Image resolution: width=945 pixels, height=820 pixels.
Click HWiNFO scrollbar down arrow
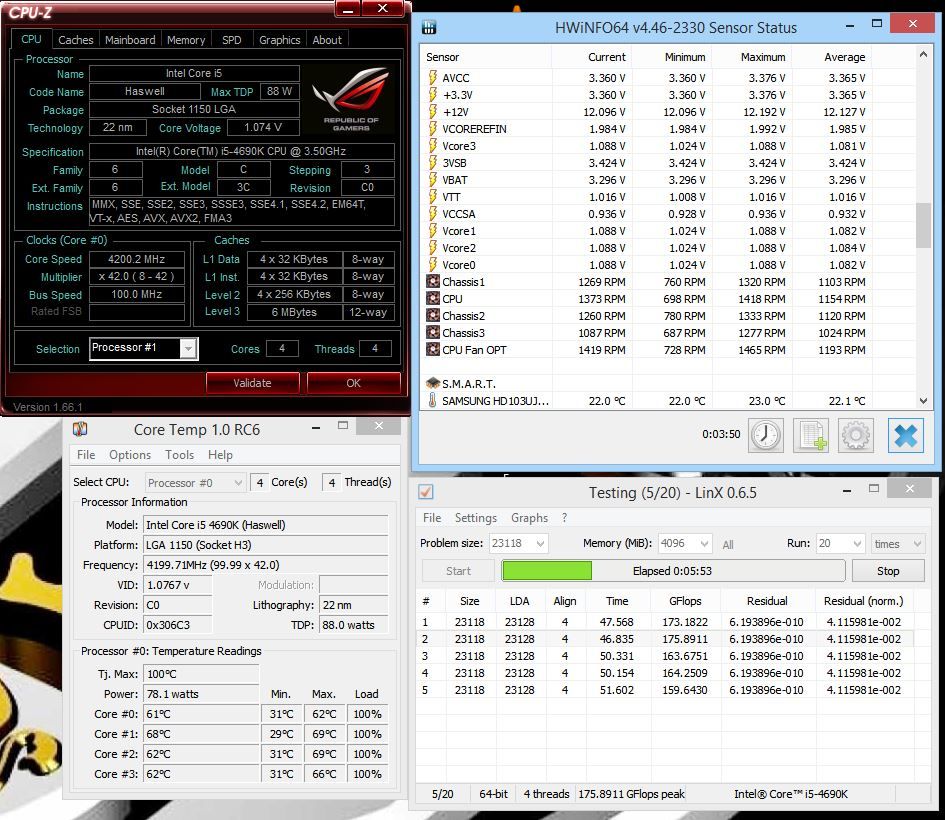coord(923,400)
